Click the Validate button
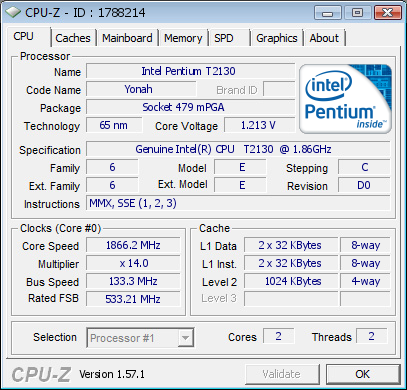 (282, 374)
